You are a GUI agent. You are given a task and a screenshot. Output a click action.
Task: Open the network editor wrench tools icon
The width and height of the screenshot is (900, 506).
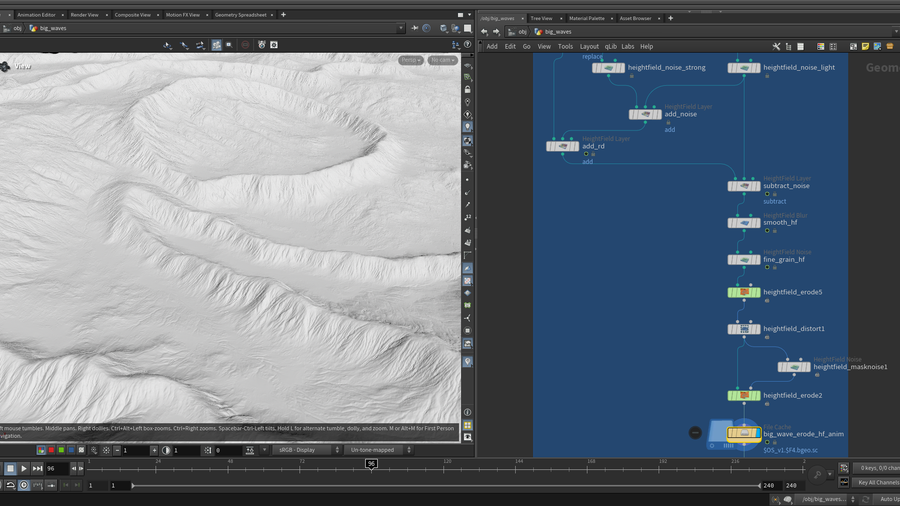click(776, 46)
